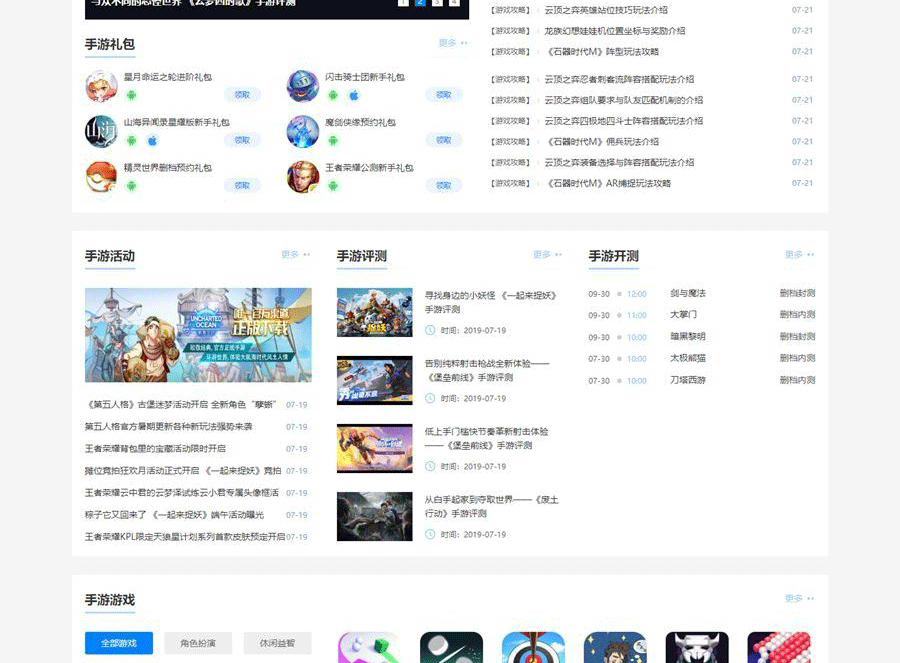This screenshot has height=663, width=900.
Task: Open the archery target game icon
Action: pyautogui.click(x=533, y=648)
